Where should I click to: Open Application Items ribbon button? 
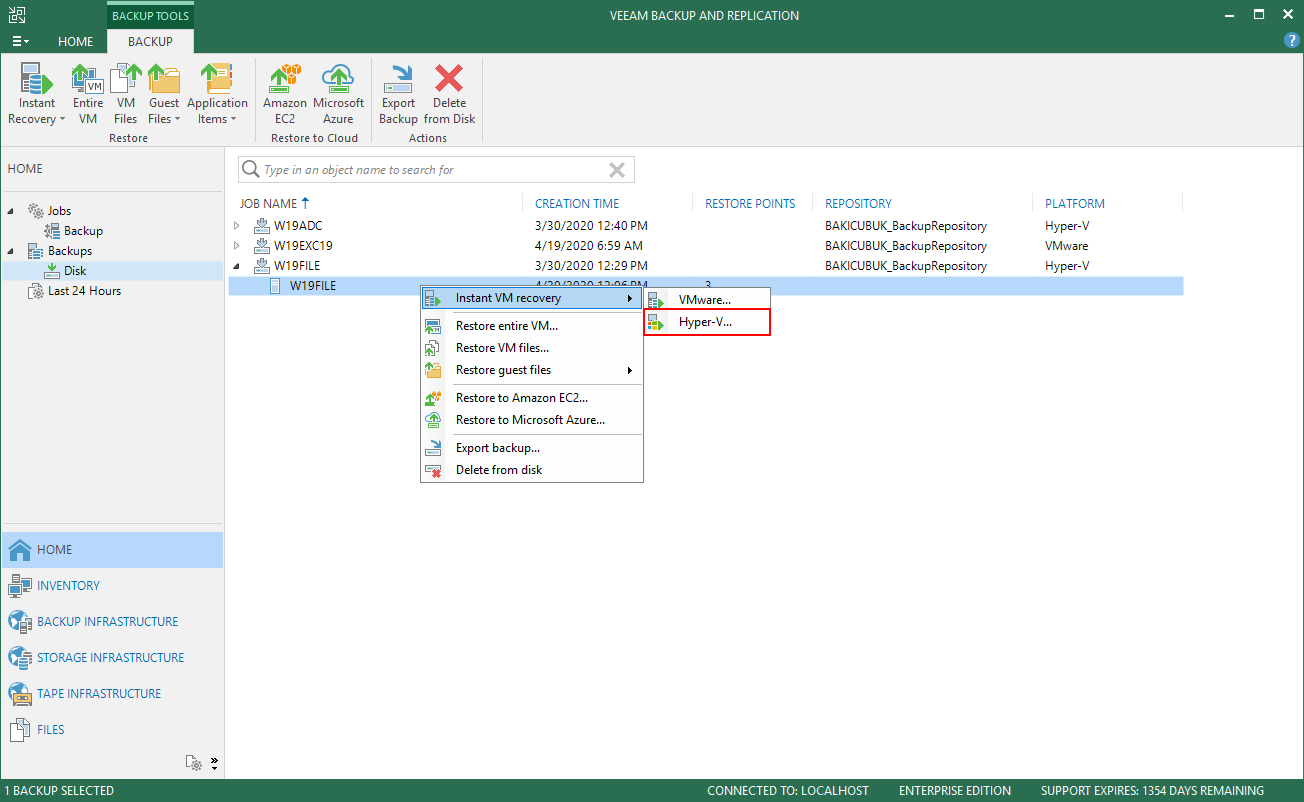[x=217, y=94]
